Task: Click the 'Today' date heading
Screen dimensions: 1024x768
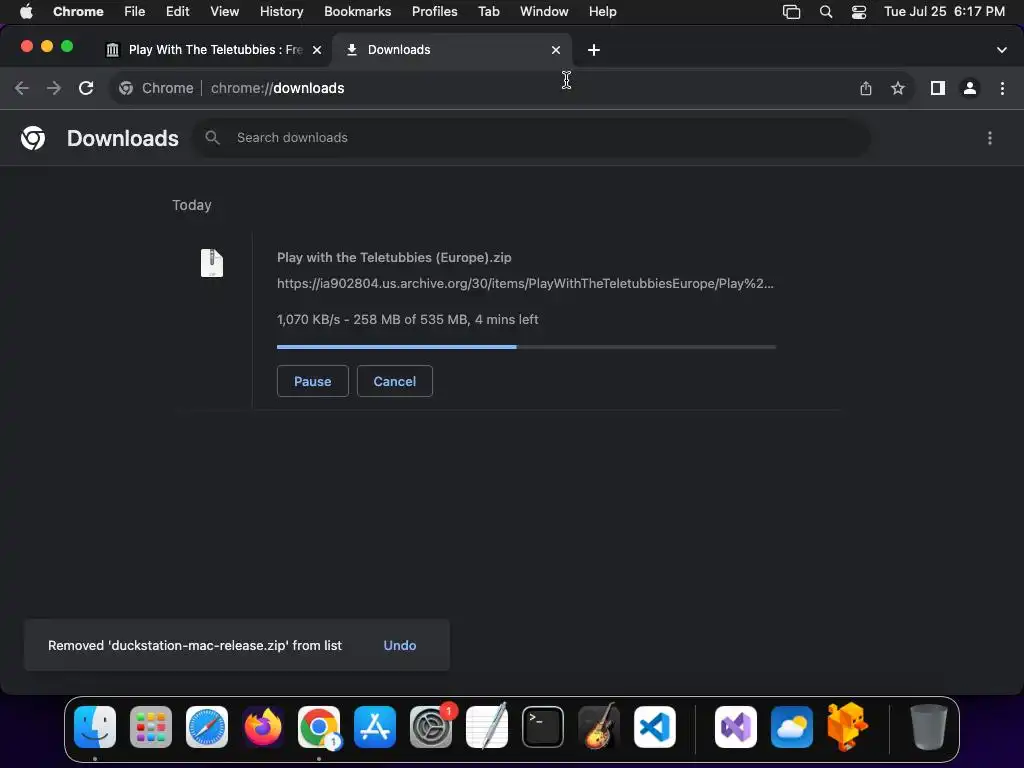Action: tap(191, 205)
